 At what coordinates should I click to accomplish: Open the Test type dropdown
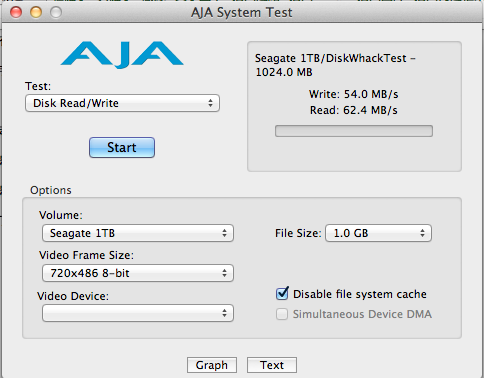coord(122,103)
